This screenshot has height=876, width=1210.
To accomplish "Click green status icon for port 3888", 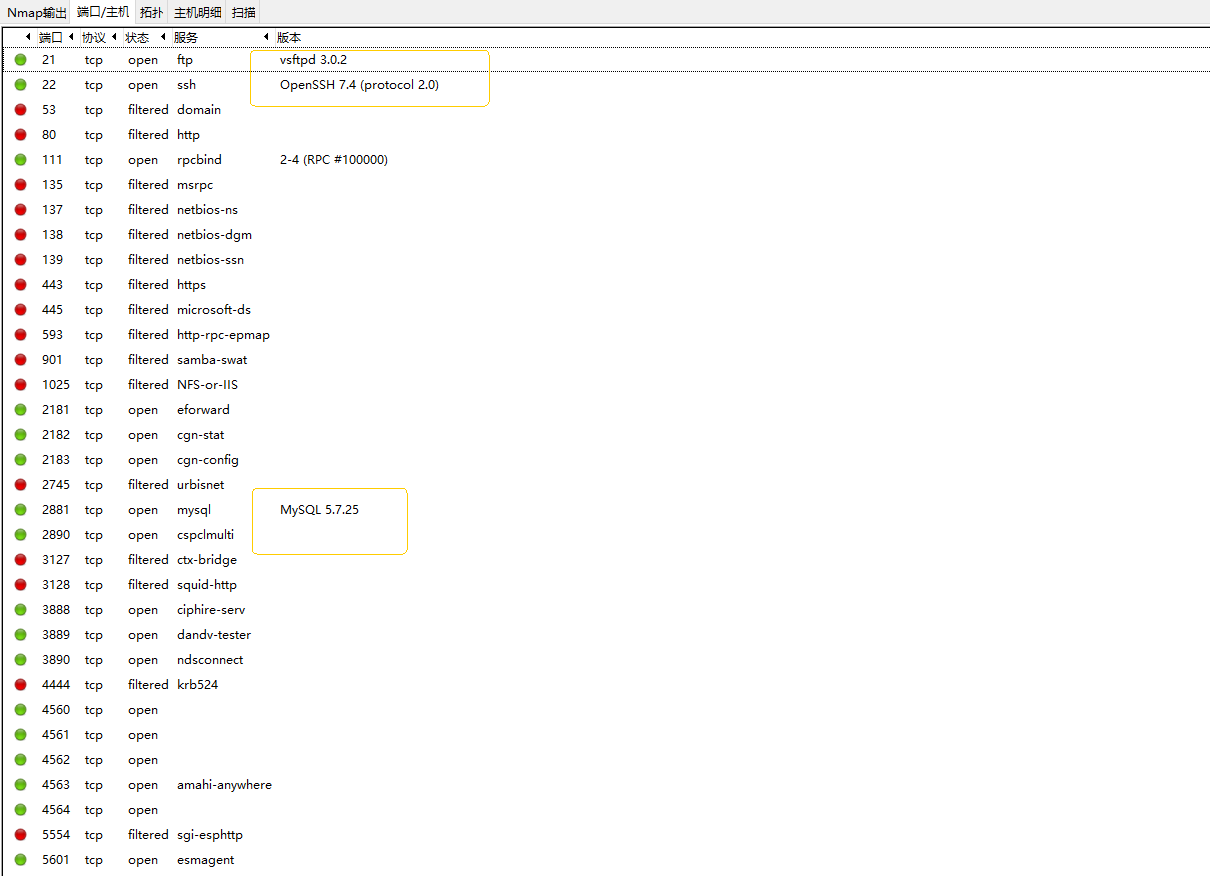I will (21, 610).
